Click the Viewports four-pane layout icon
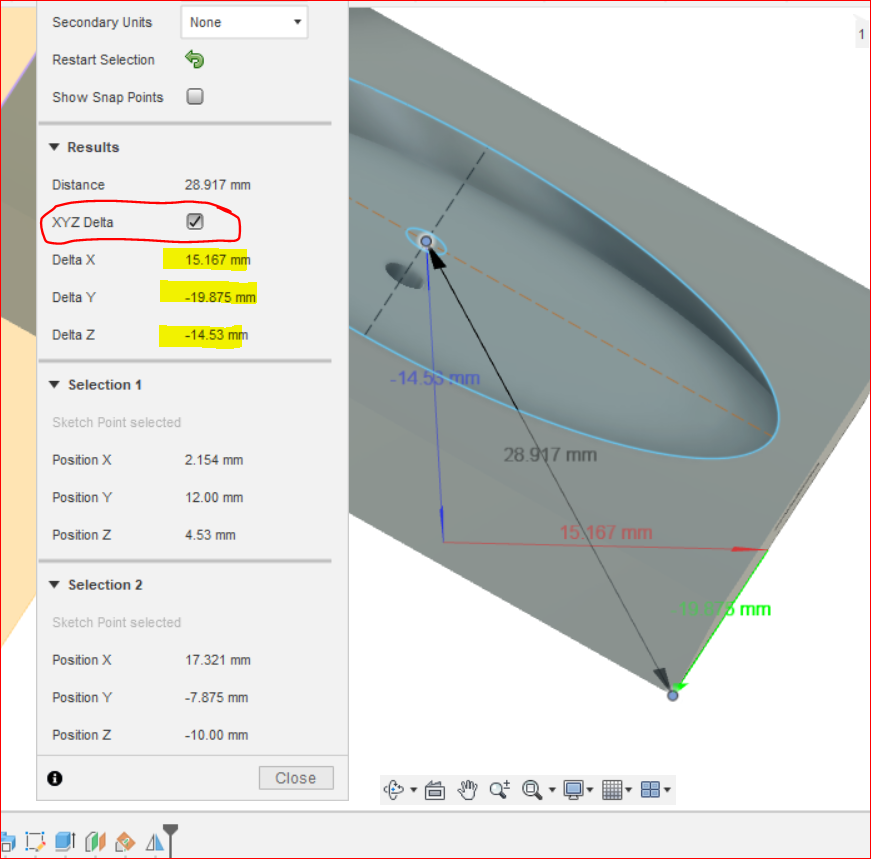This screenshot has height=859, width=871. [650, 790]
